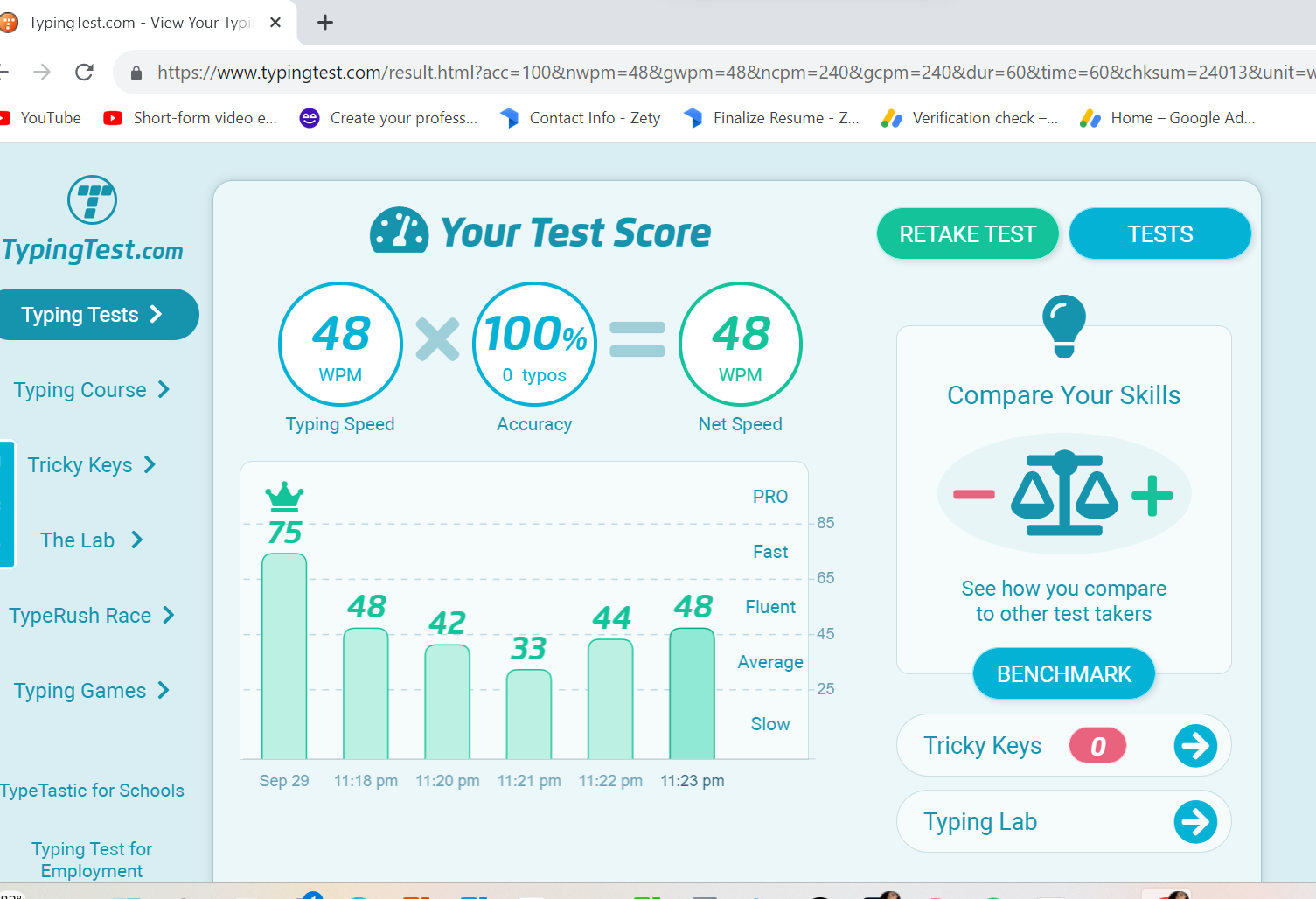Click the 11:22 pm result bar

(x=610, y=699)
